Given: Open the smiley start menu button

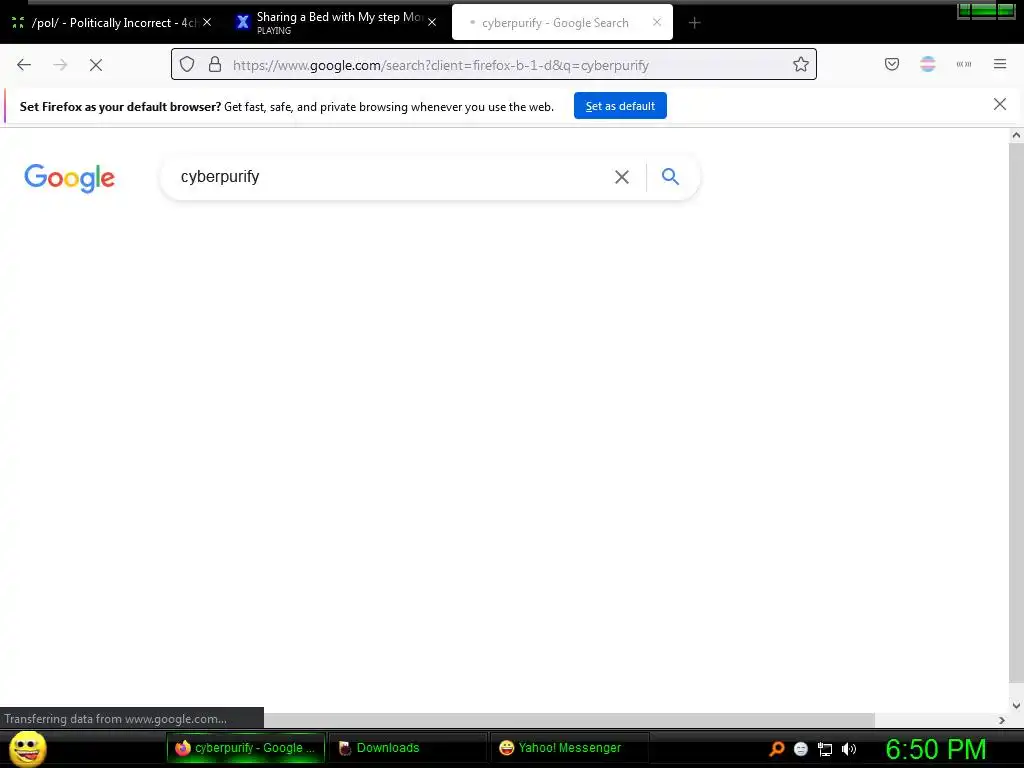Looking at the screenshot, I should click(27, 748).
